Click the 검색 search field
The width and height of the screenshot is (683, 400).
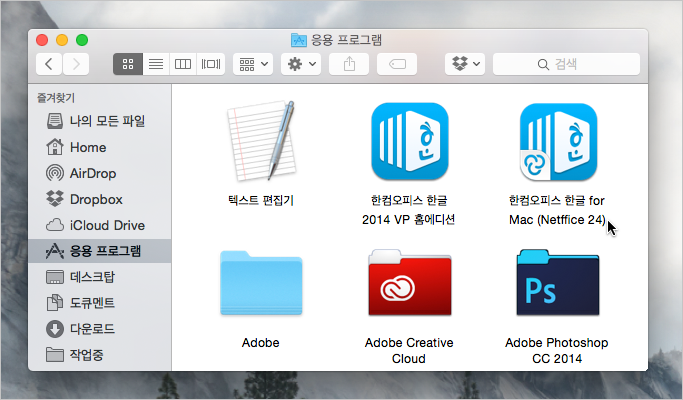click(x=566, y=64)
